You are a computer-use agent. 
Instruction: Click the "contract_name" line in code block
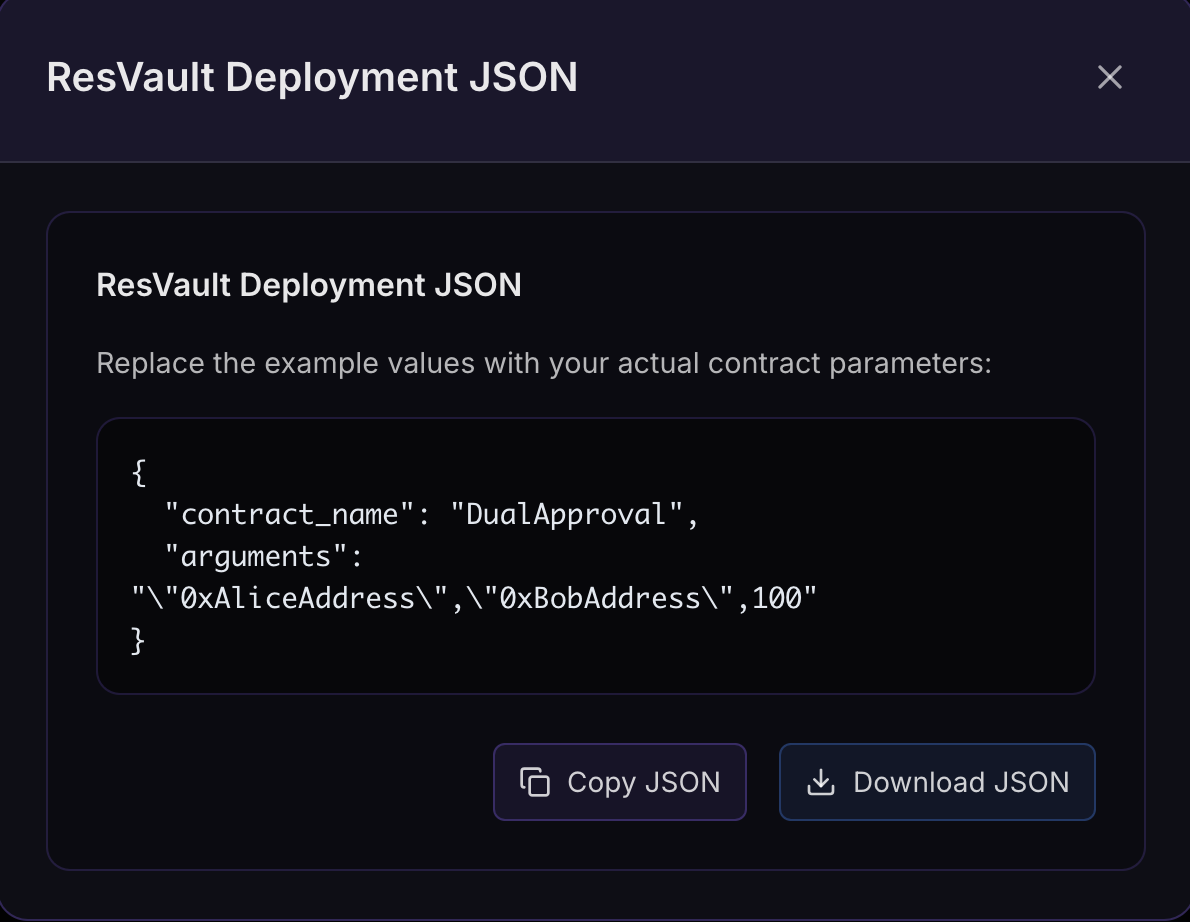431,514
